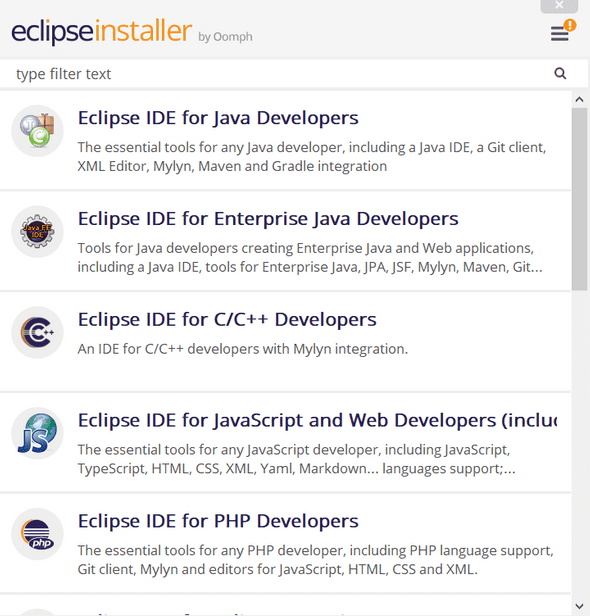Image resolution: width=590 pixels, height=616 pixels.
Task: Click the scrollbar up arrow
Action: (579, 99)
